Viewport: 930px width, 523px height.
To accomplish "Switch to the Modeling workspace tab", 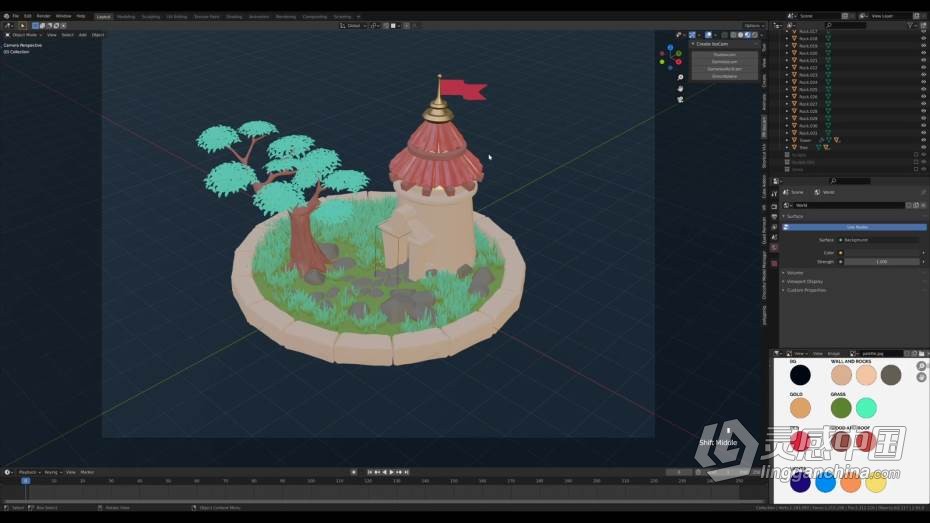I will tap(126, 17).
